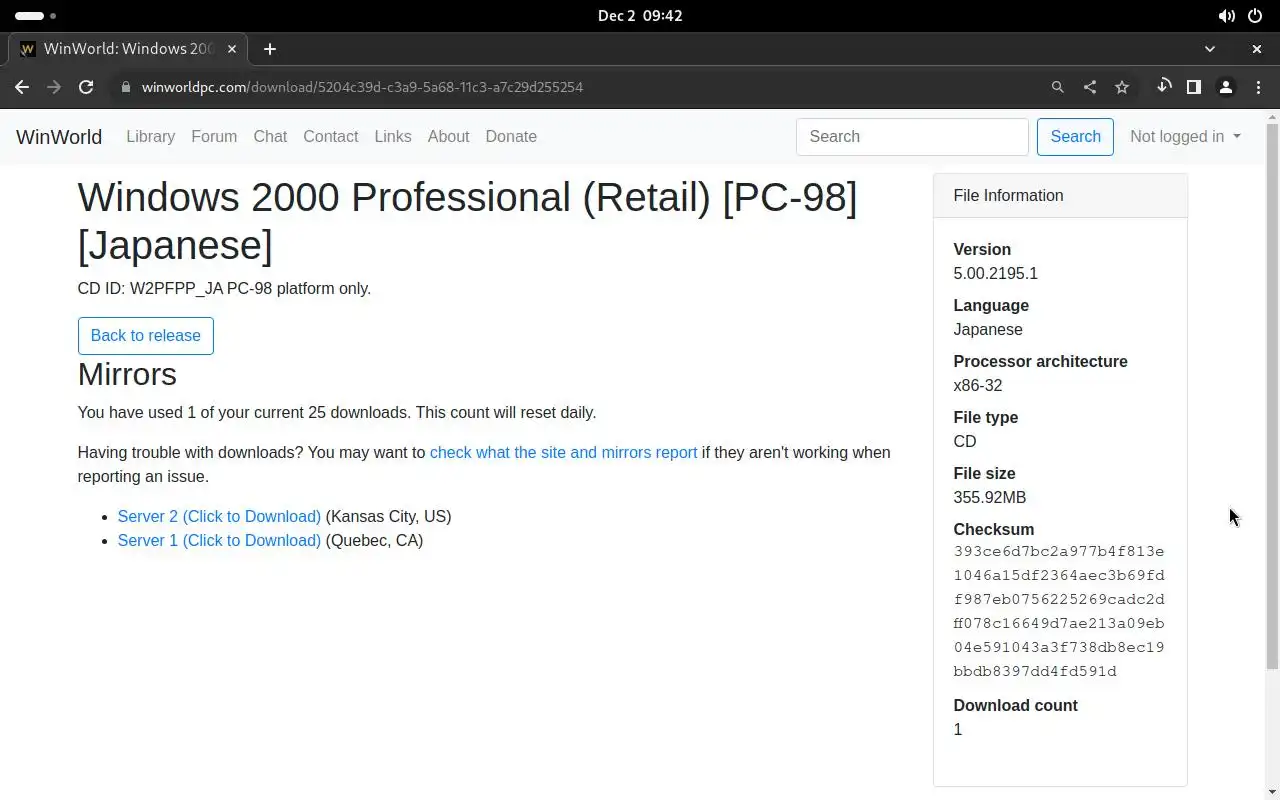Viewport: 1280px width, 800px height.
Task: Open the system power menu icon
Action: (x=1255, y=16)
